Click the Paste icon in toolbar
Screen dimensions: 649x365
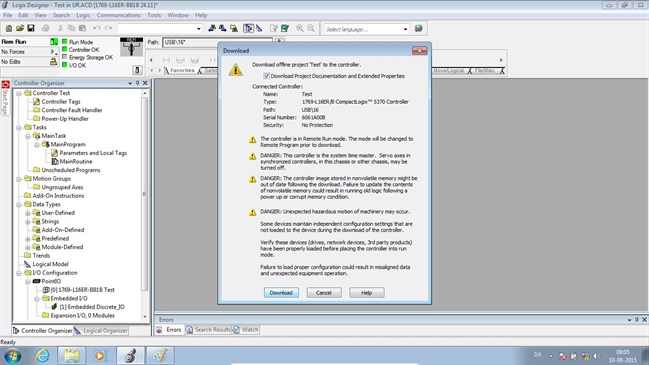tap(82, 29)
